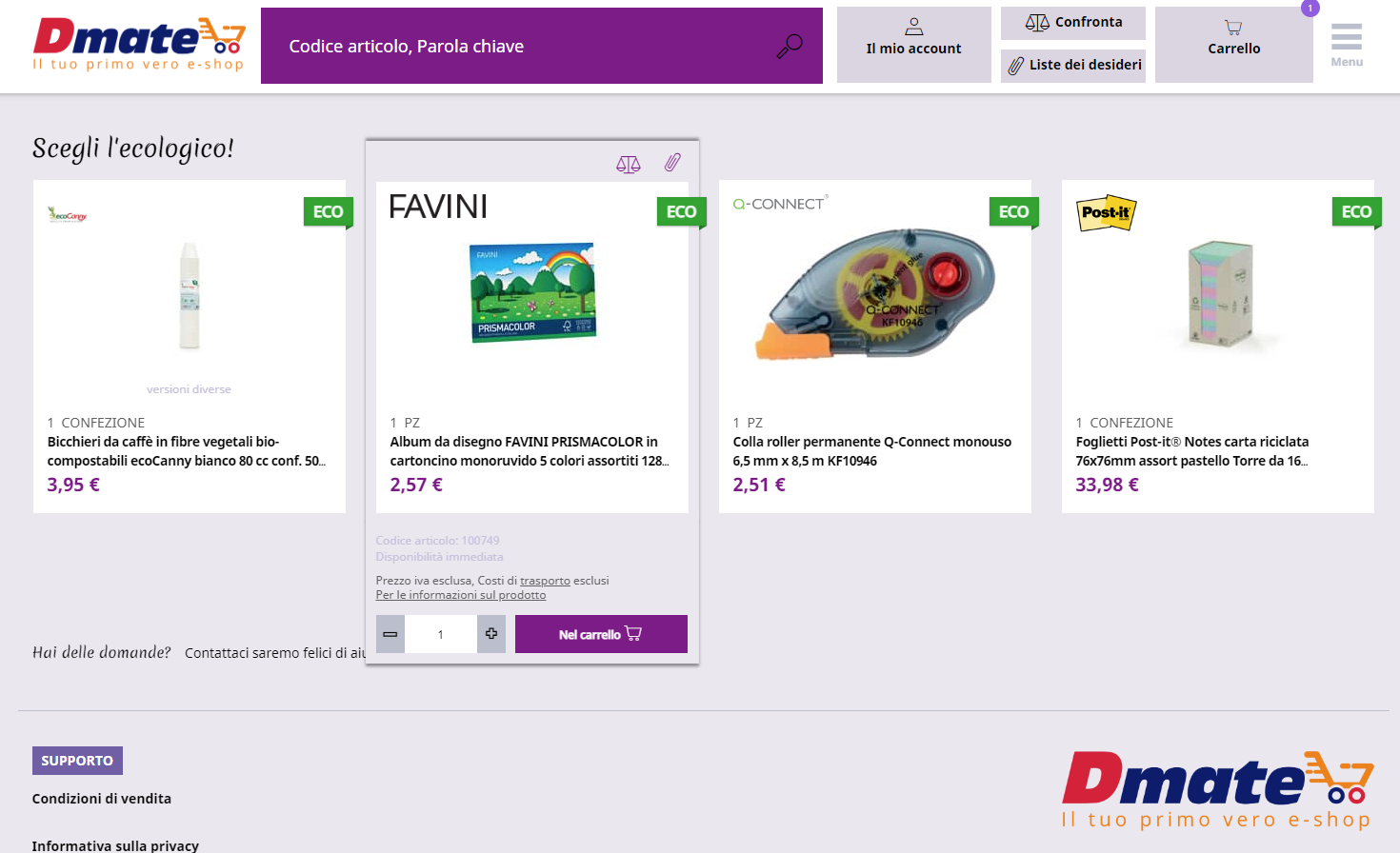Click ECO badge on Post-it card
1400x853 pixels.
tap(1357, 212)
